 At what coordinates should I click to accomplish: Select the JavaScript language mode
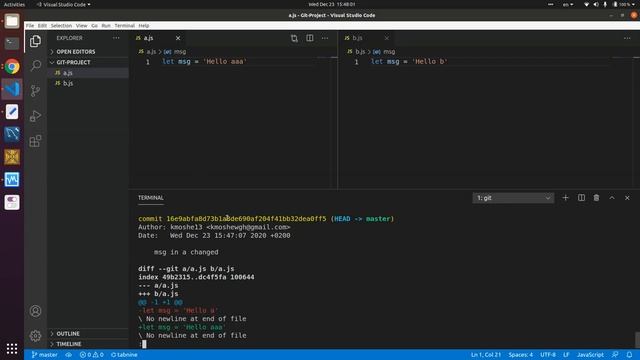click(590, 355)
